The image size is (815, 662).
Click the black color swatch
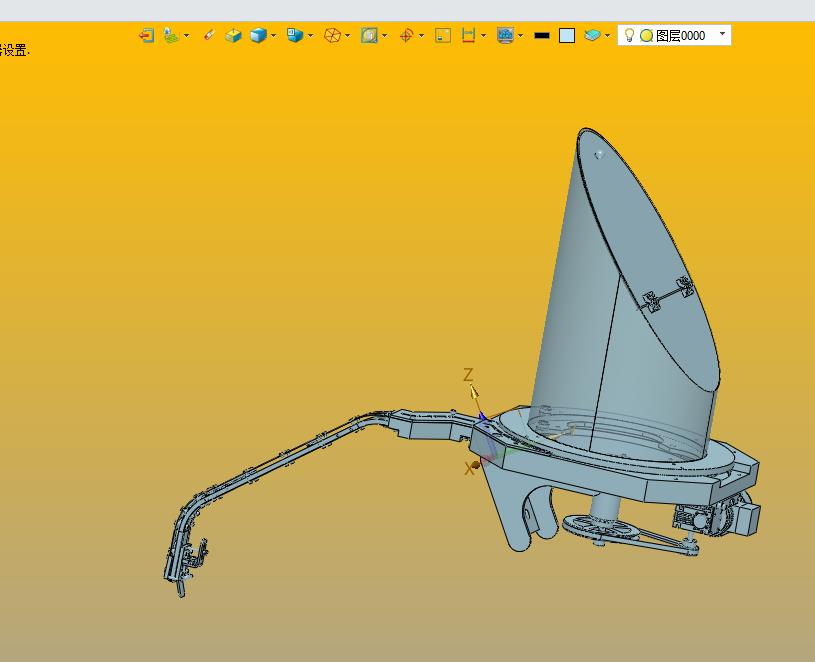click(x=542, y=35)
